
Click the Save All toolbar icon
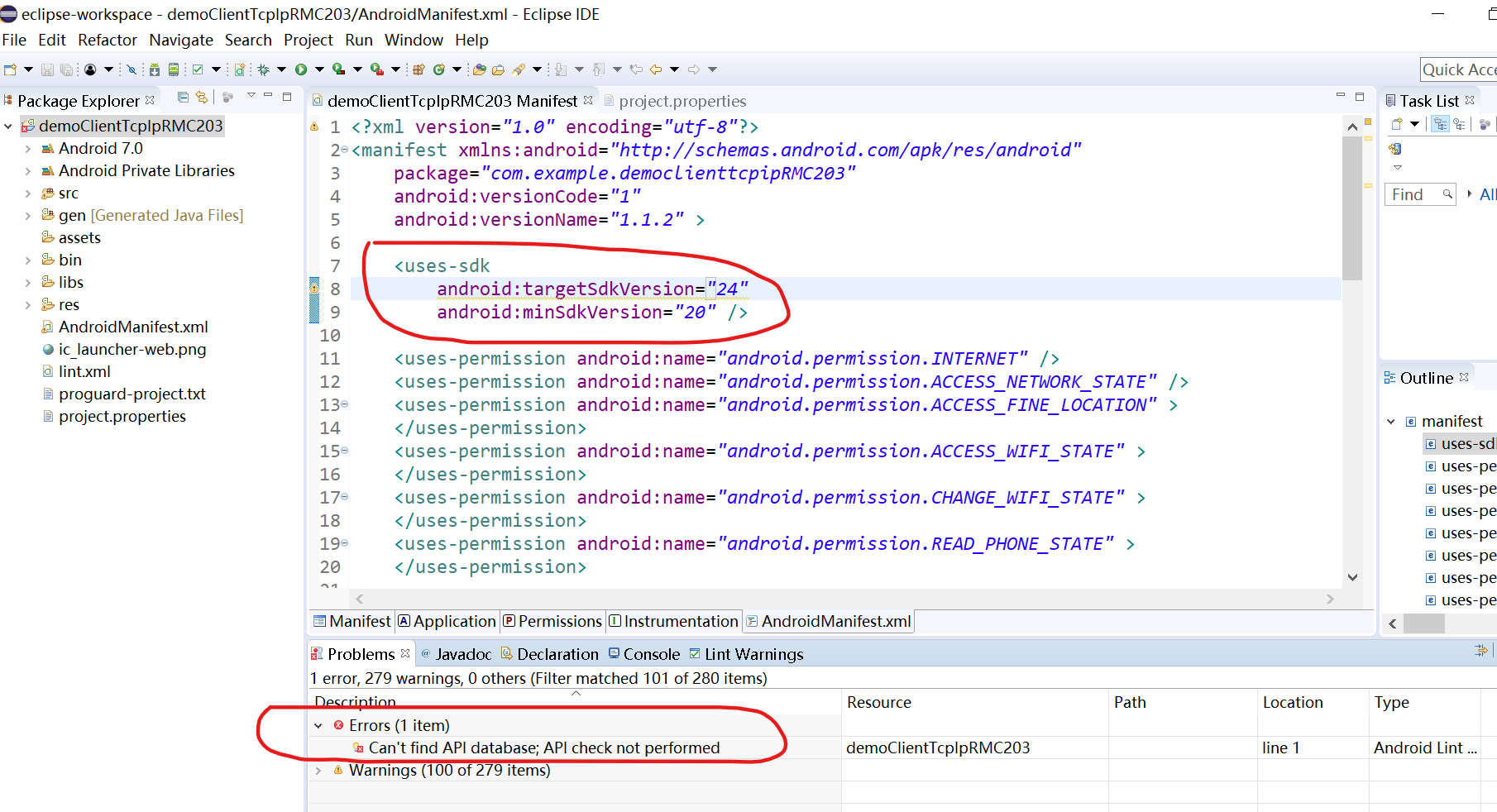tap(66, 69)
